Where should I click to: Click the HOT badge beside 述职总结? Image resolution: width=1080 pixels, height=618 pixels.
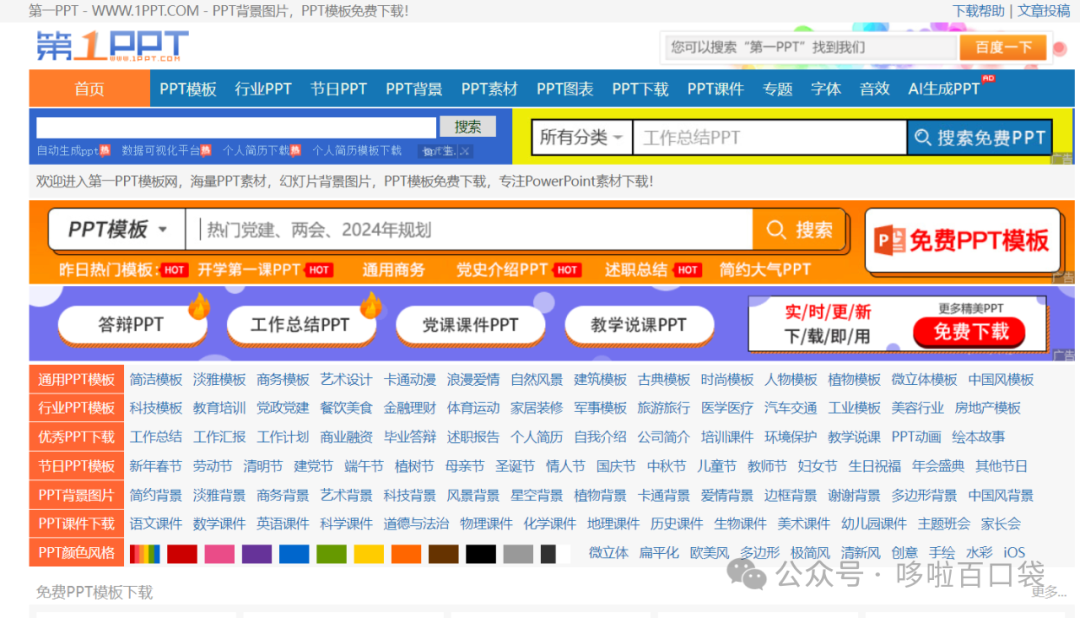click(687, 269)
